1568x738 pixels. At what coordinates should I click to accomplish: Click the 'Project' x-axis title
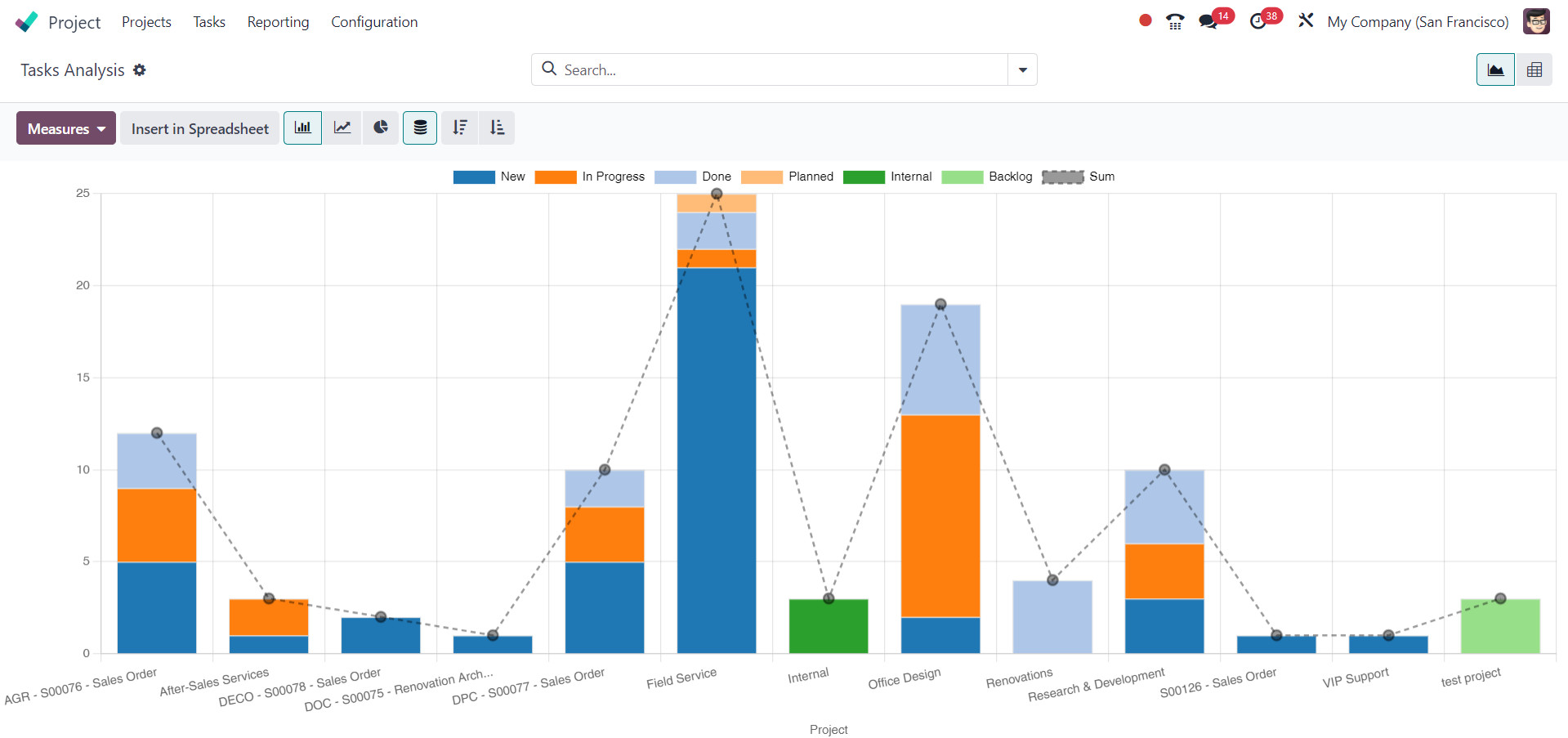pyautogui.click(x=829, y=729)
